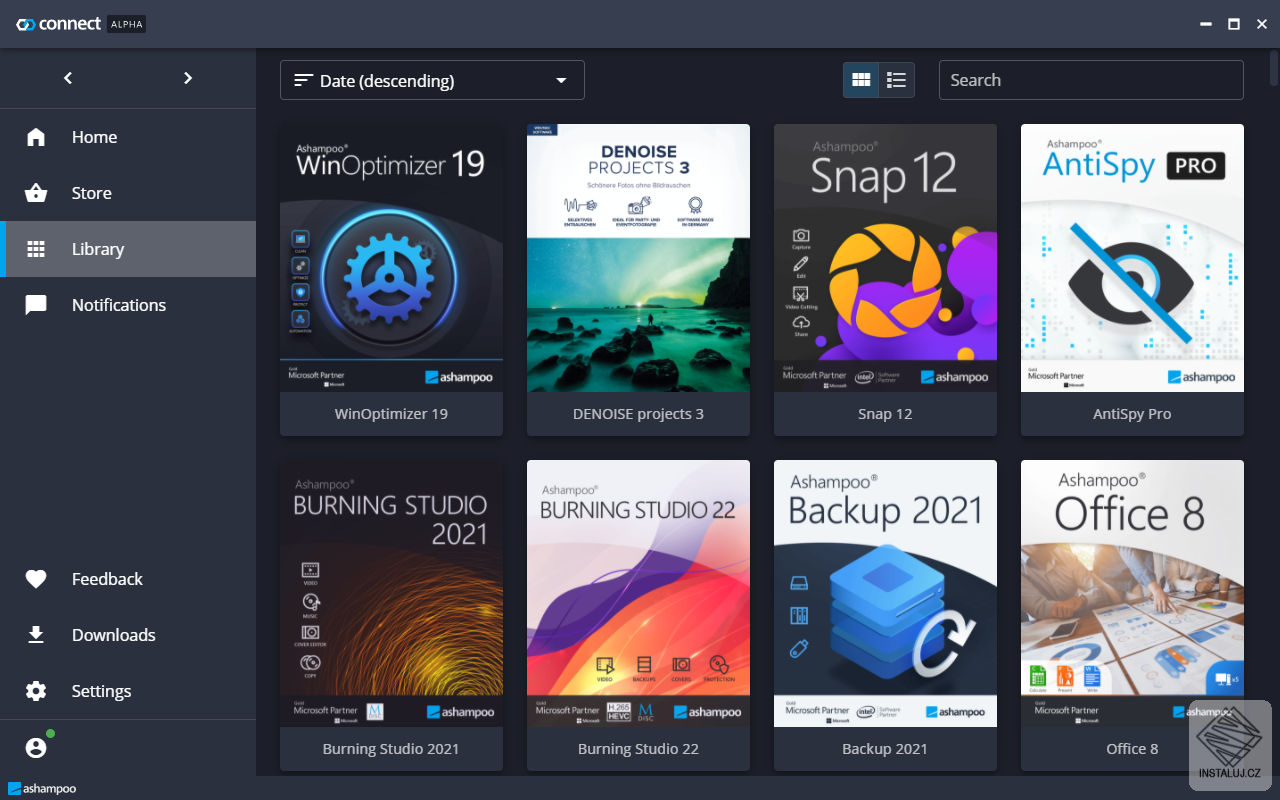The image size is (1280, 800).
Task: Click the Library grid icon in sidebar
Action: (36, 249)
